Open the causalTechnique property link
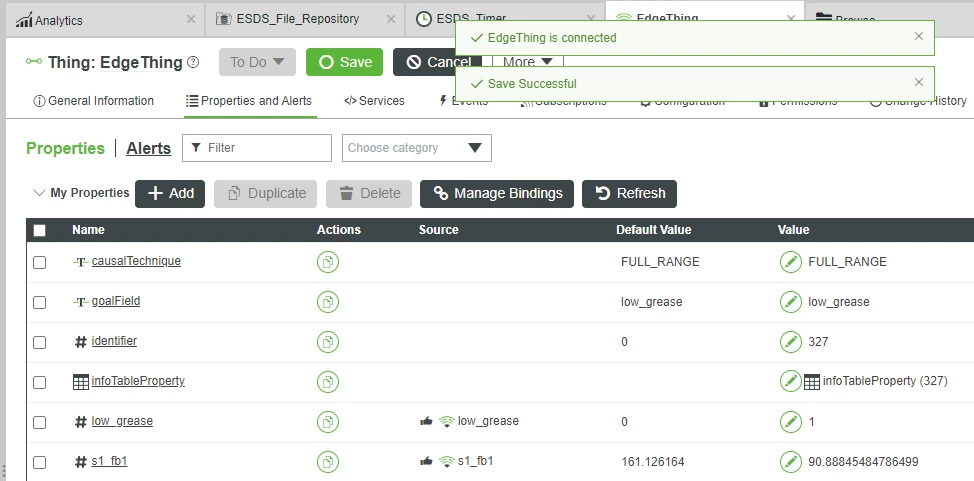This screenshot has width=974, height=481. coord(136,261)
